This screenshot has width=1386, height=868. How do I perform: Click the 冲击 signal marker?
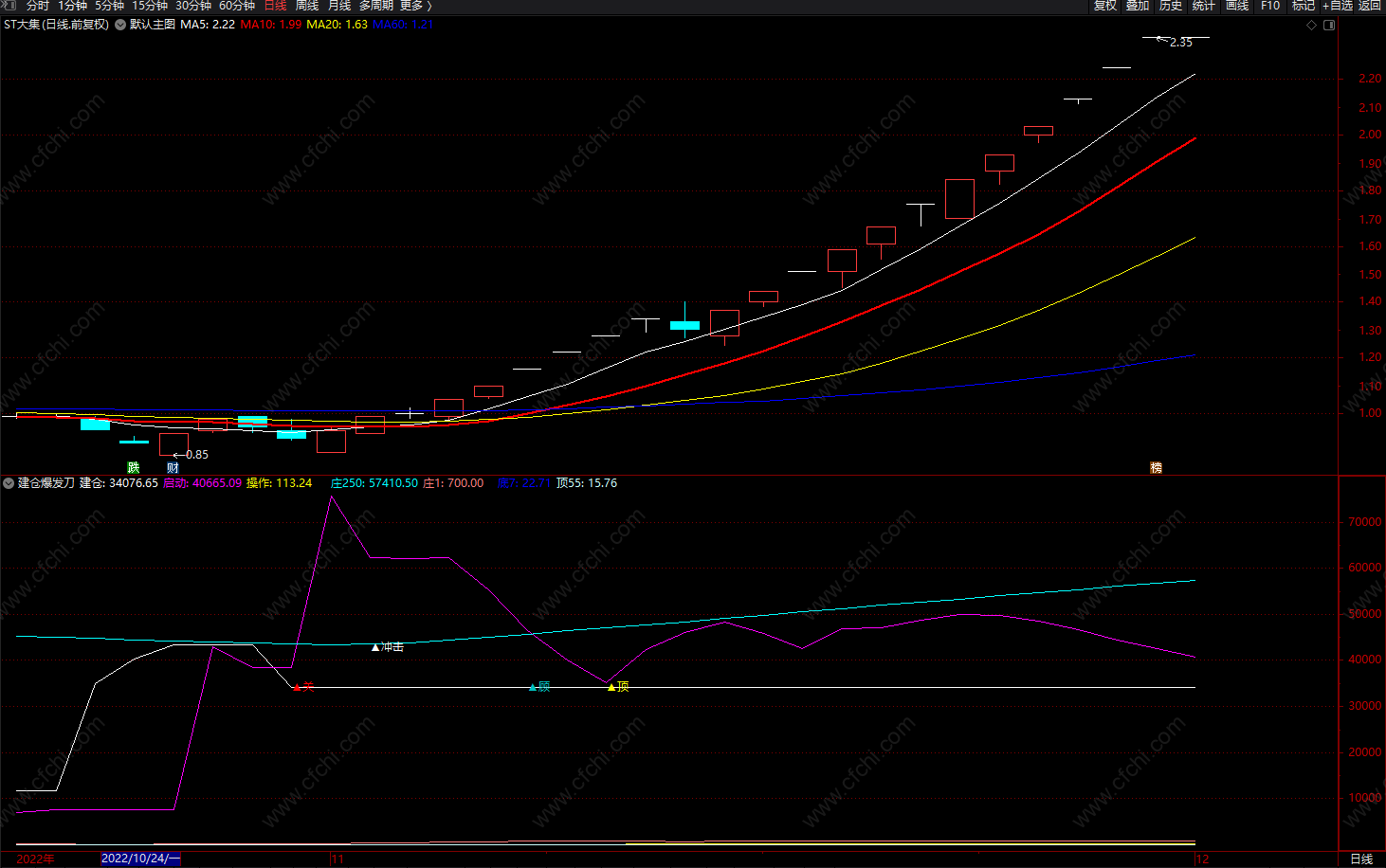(x=388, y=647)
